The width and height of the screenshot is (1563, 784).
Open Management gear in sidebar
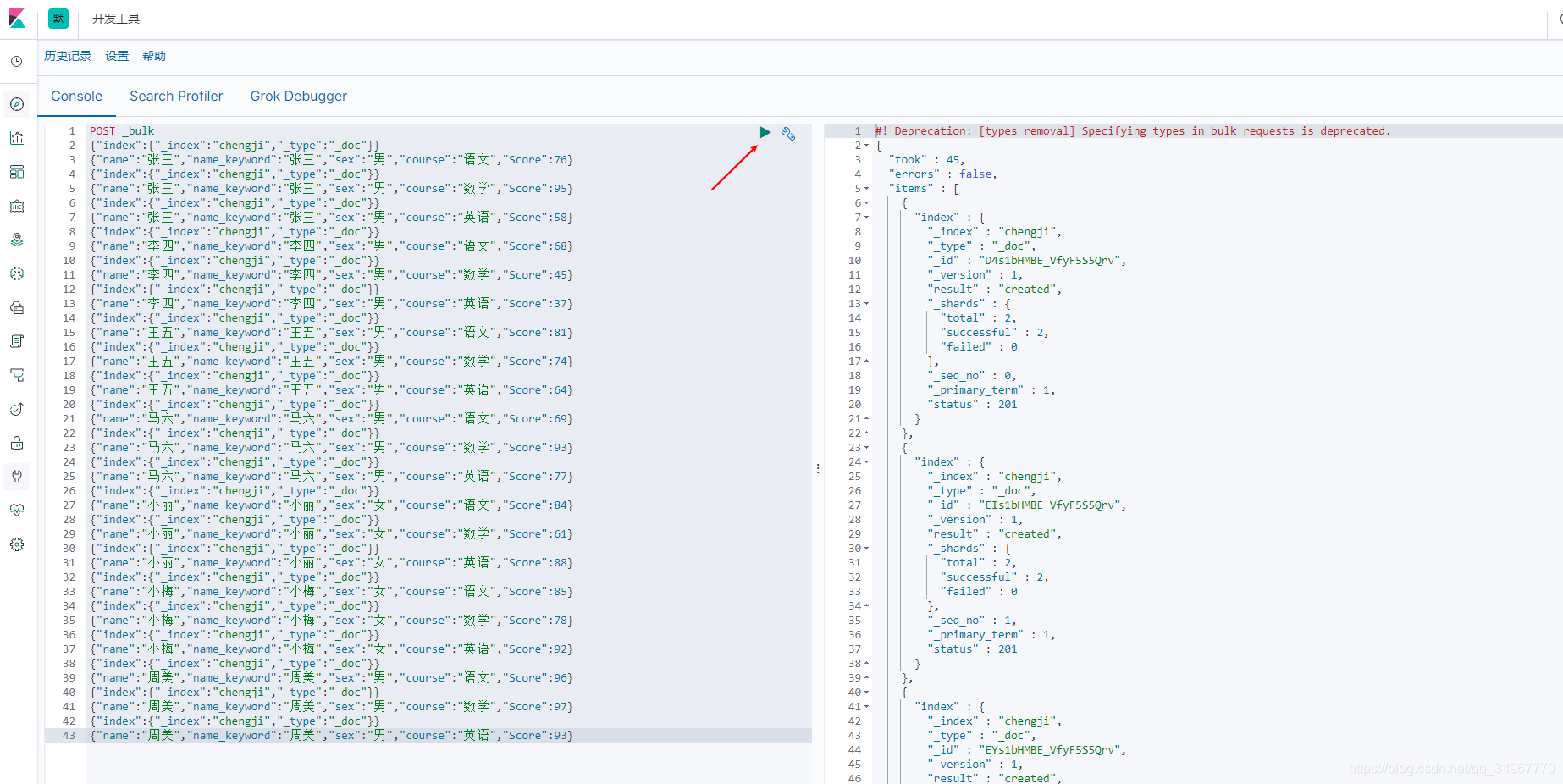pyautogui.click(x=17, y=544)
